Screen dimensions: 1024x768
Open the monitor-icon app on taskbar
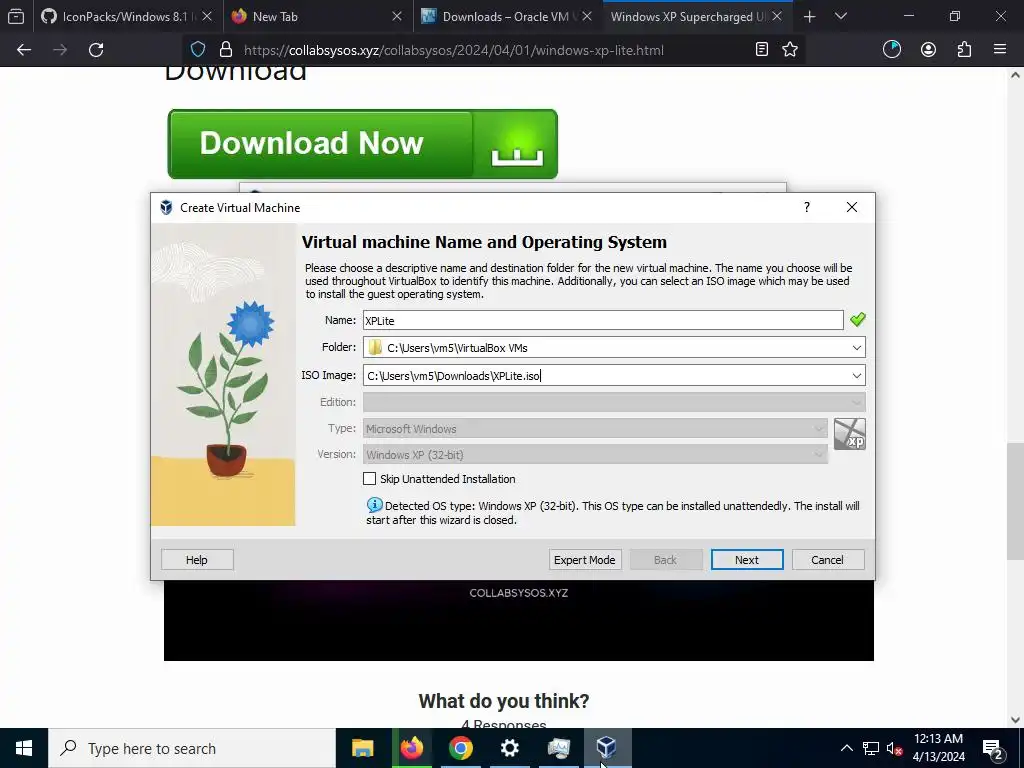coord(558,748)
